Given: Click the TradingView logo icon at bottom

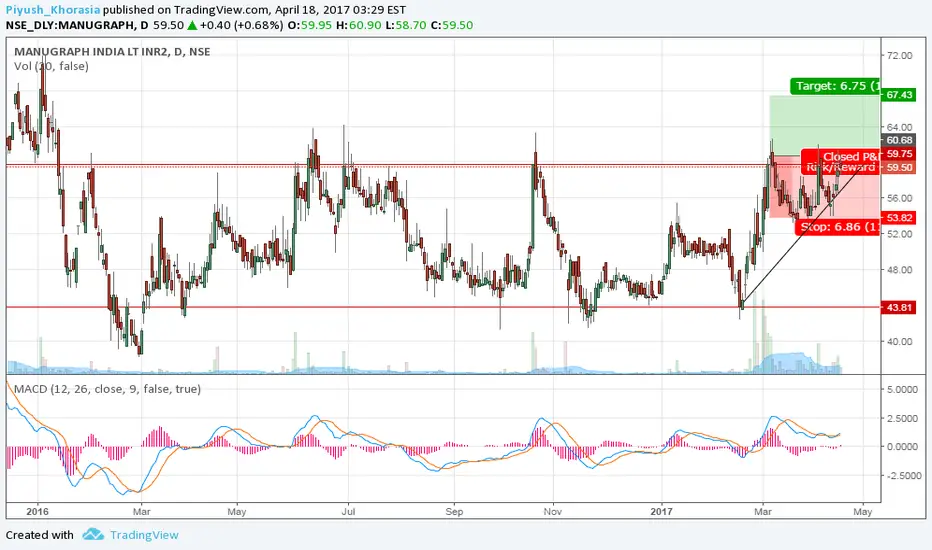Looking at the screenshot, I should [93, 535].
